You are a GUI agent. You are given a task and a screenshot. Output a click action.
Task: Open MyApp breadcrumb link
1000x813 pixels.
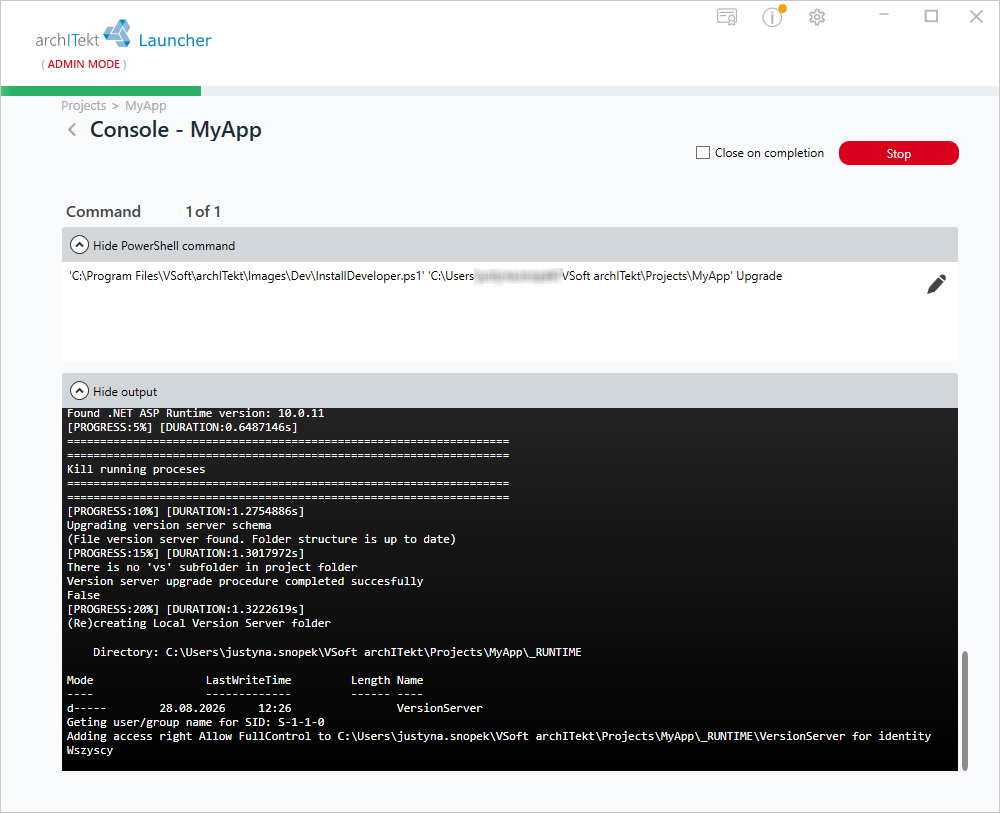pyautogui.click(x=145, y=106)
